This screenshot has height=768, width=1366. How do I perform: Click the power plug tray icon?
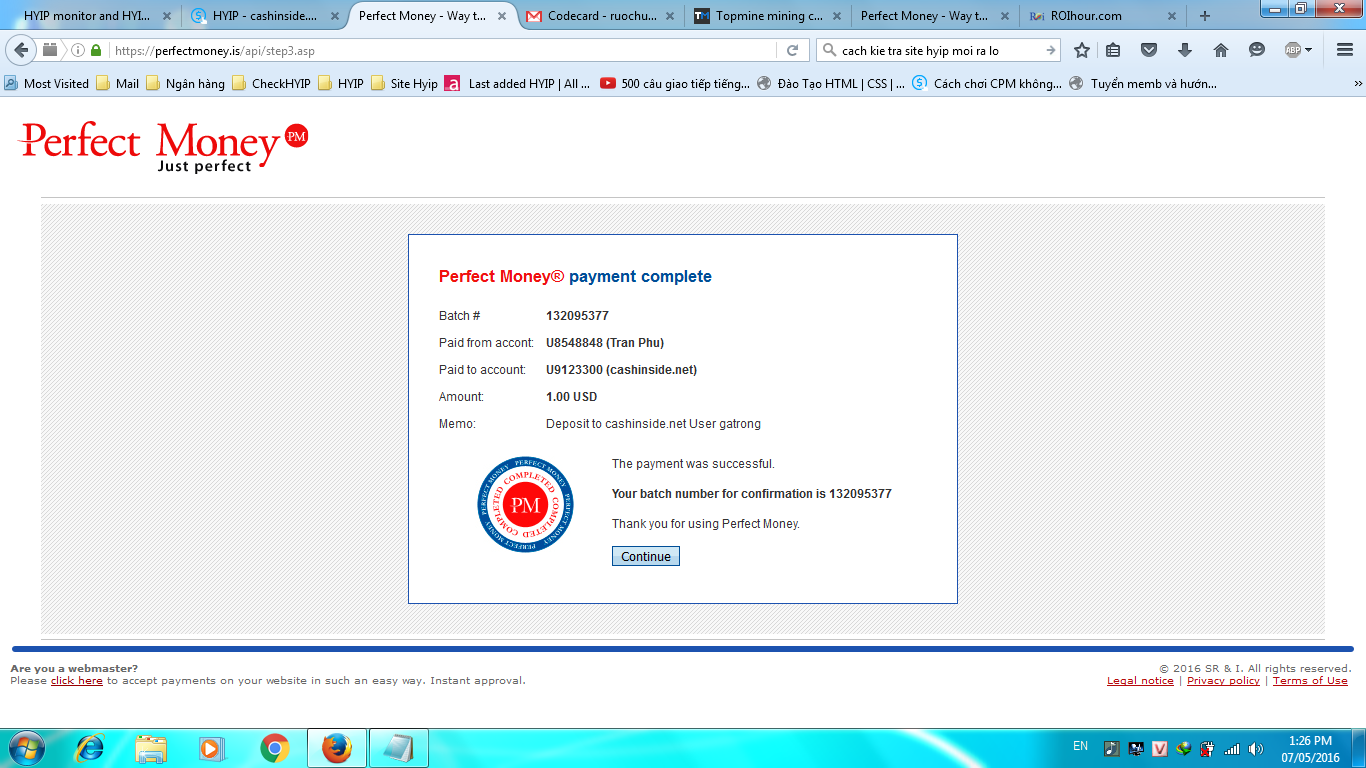click(1208, 748)
